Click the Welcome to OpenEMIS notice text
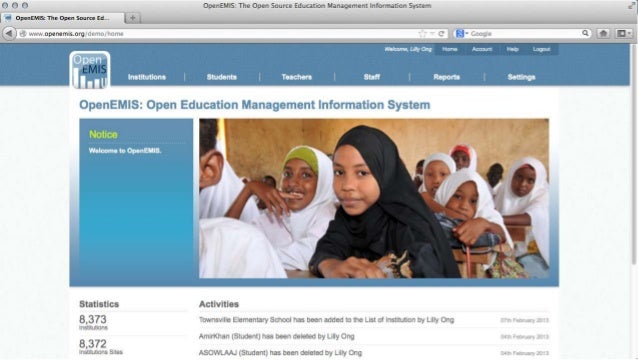This screenshot has height=360, width=638. pos(125,151)
